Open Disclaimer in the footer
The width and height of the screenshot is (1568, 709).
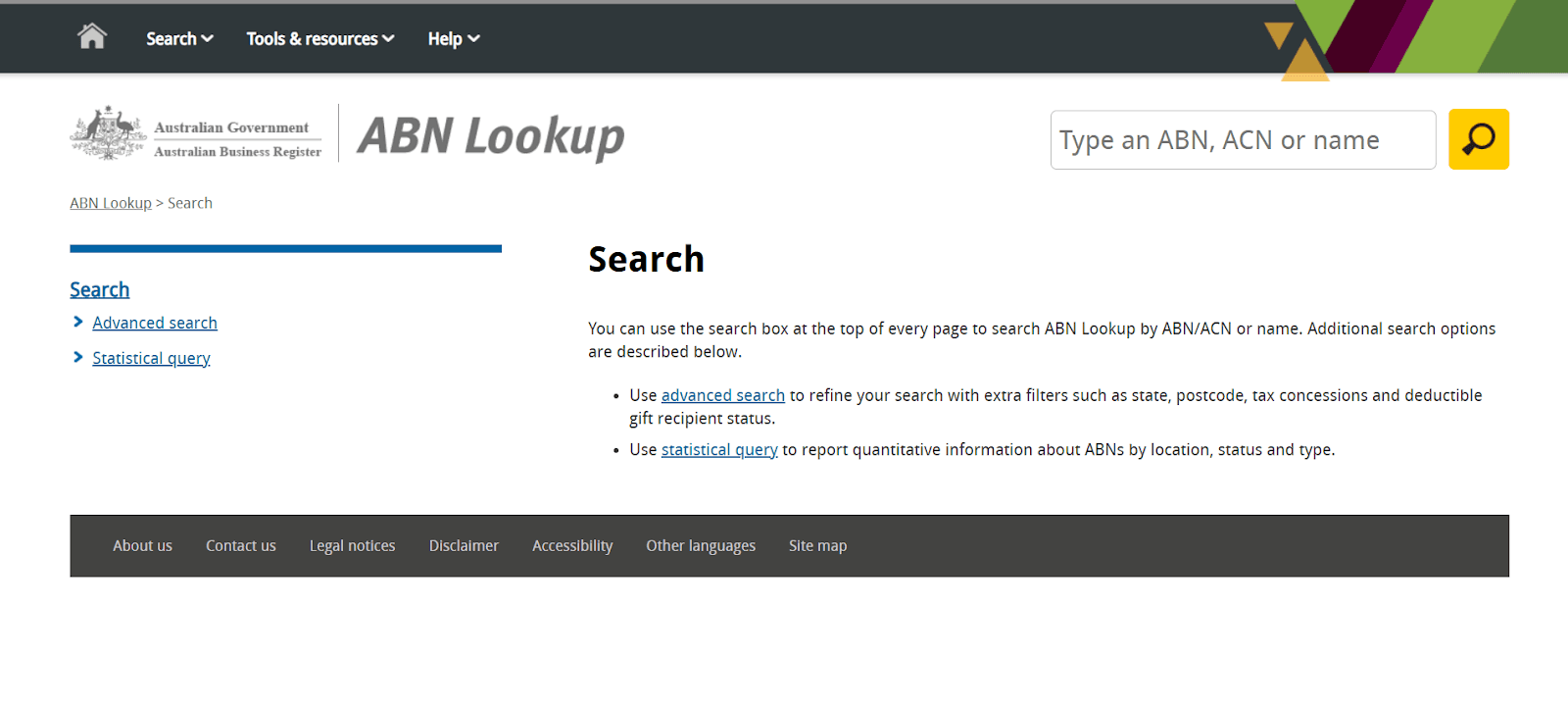click(464, 545)
